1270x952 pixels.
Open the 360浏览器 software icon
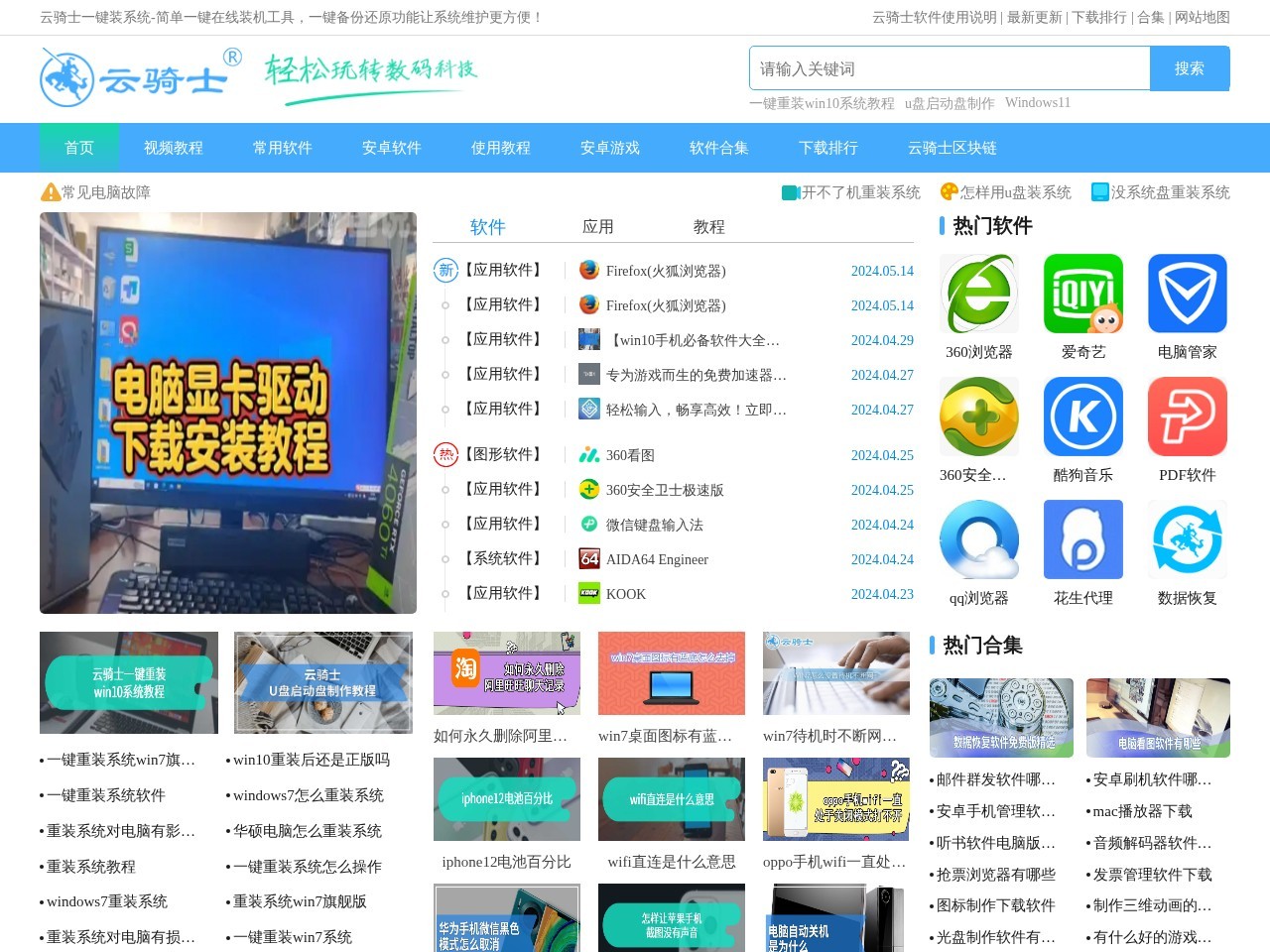click(978, 293)
